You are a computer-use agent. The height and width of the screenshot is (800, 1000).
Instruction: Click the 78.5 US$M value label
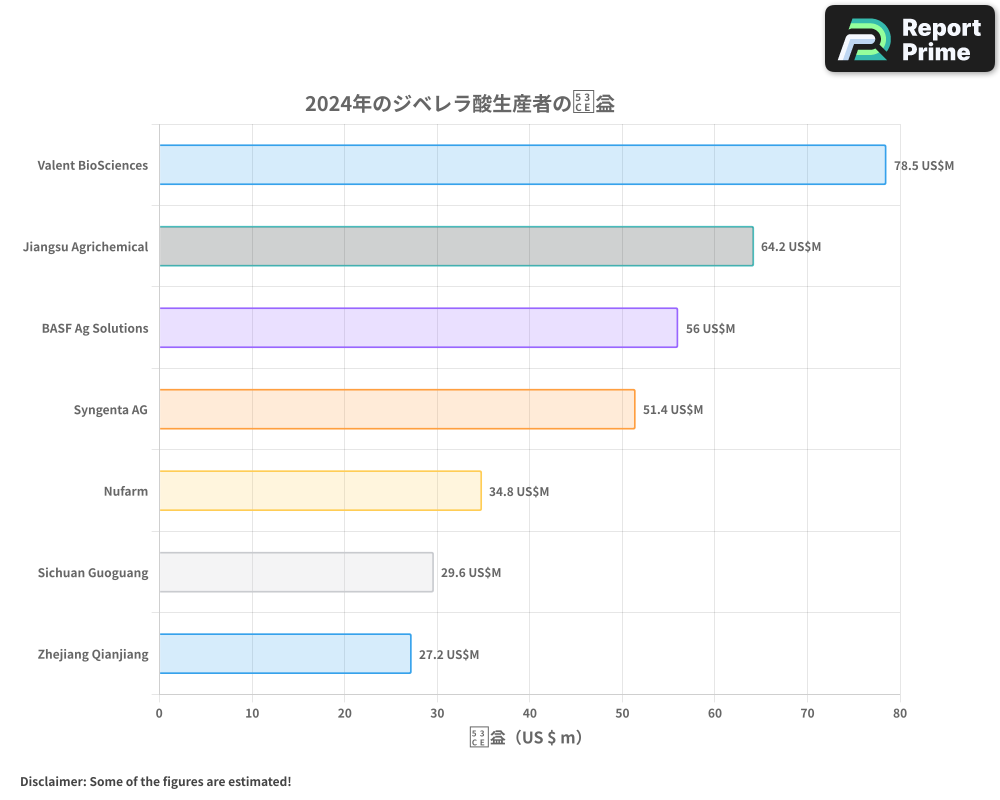pos(924,165)
